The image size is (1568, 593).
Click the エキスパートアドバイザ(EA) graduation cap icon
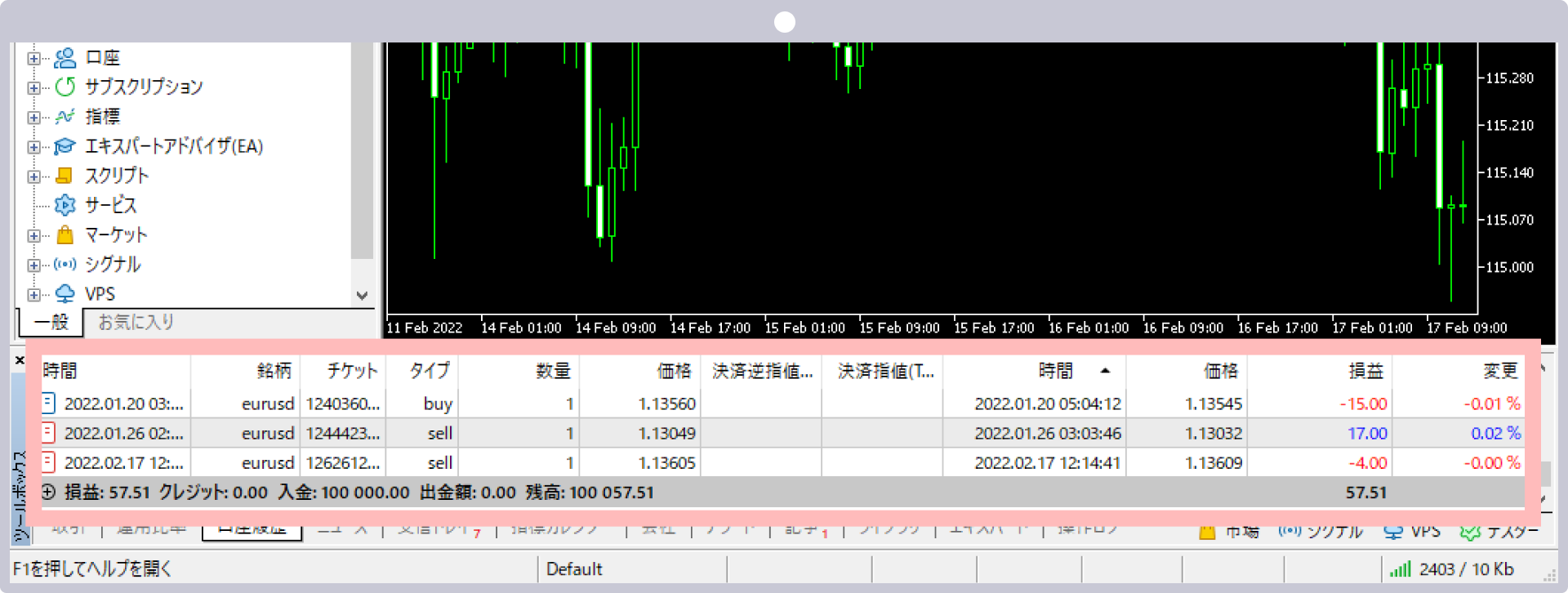click(65, 146)
